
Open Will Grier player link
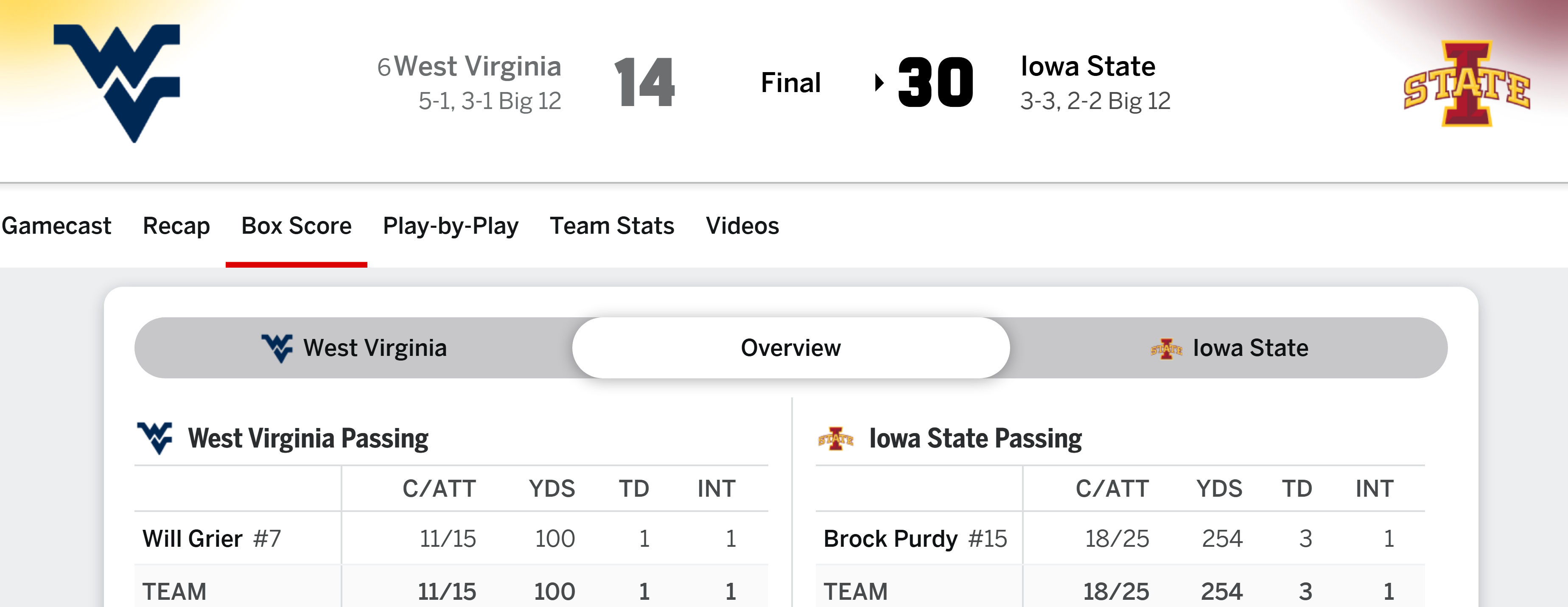click(x=192, y=539)
